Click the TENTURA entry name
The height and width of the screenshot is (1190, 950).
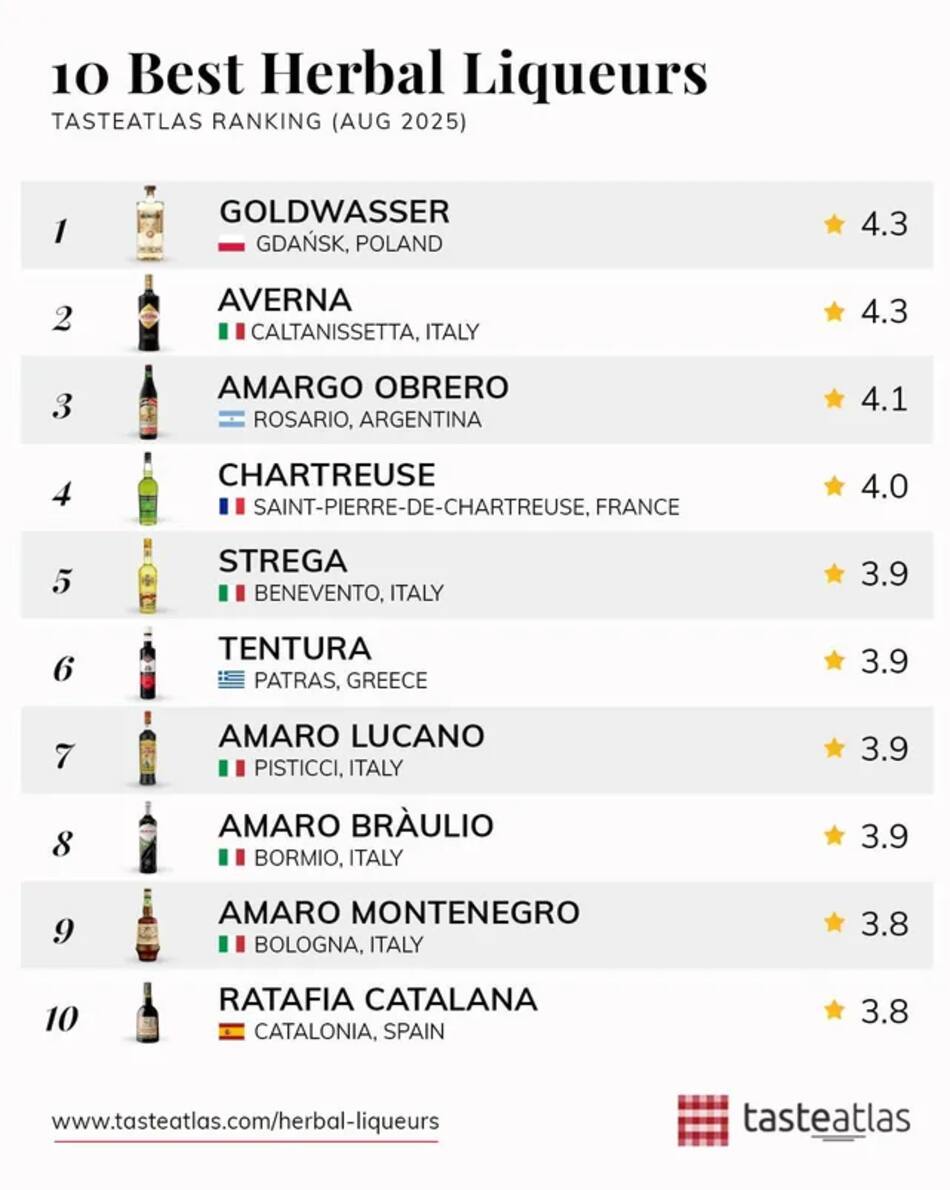click(295, 649)
